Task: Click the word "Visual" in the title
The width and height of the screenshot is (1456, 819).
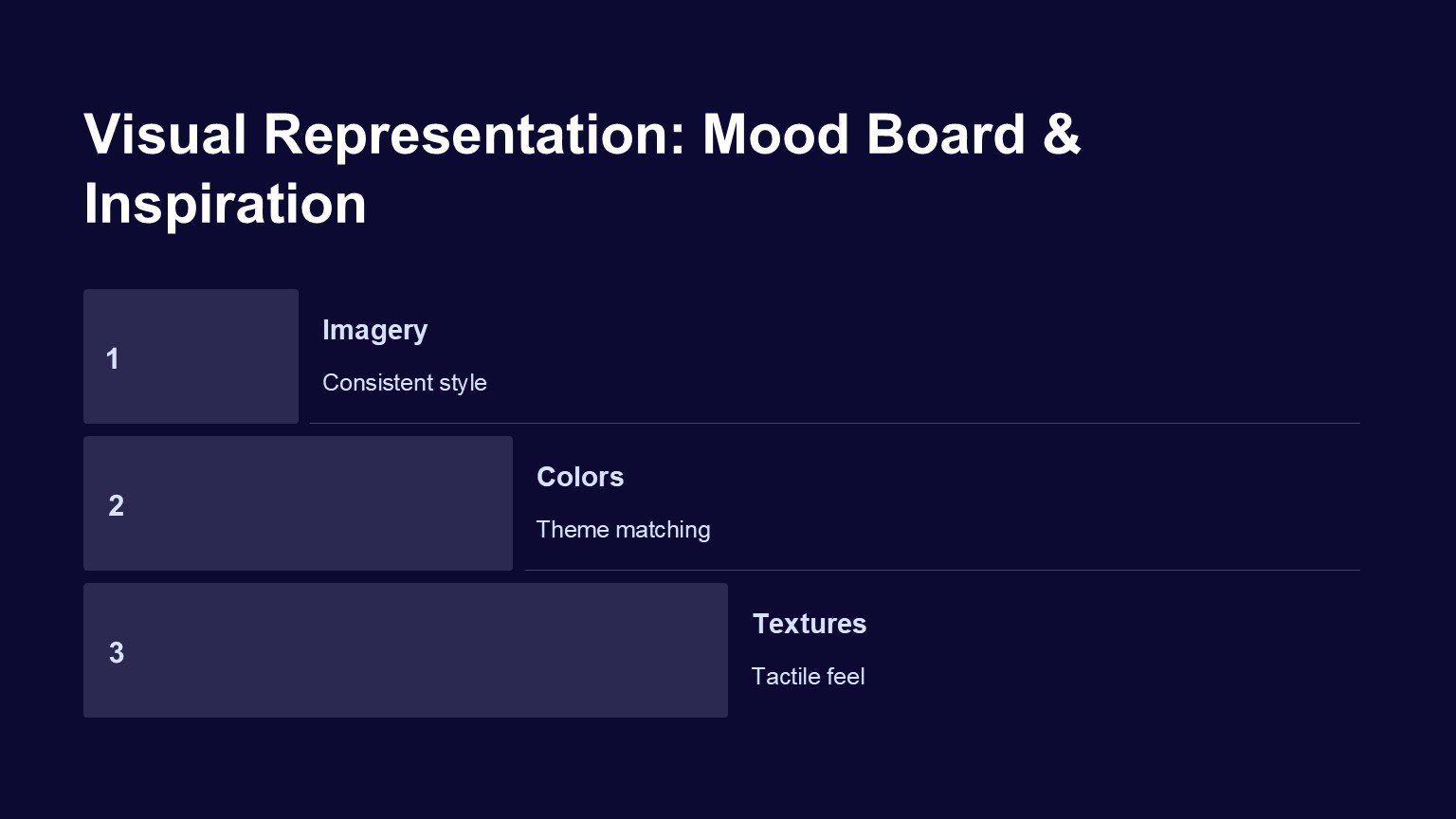Action: pos(164,134)
